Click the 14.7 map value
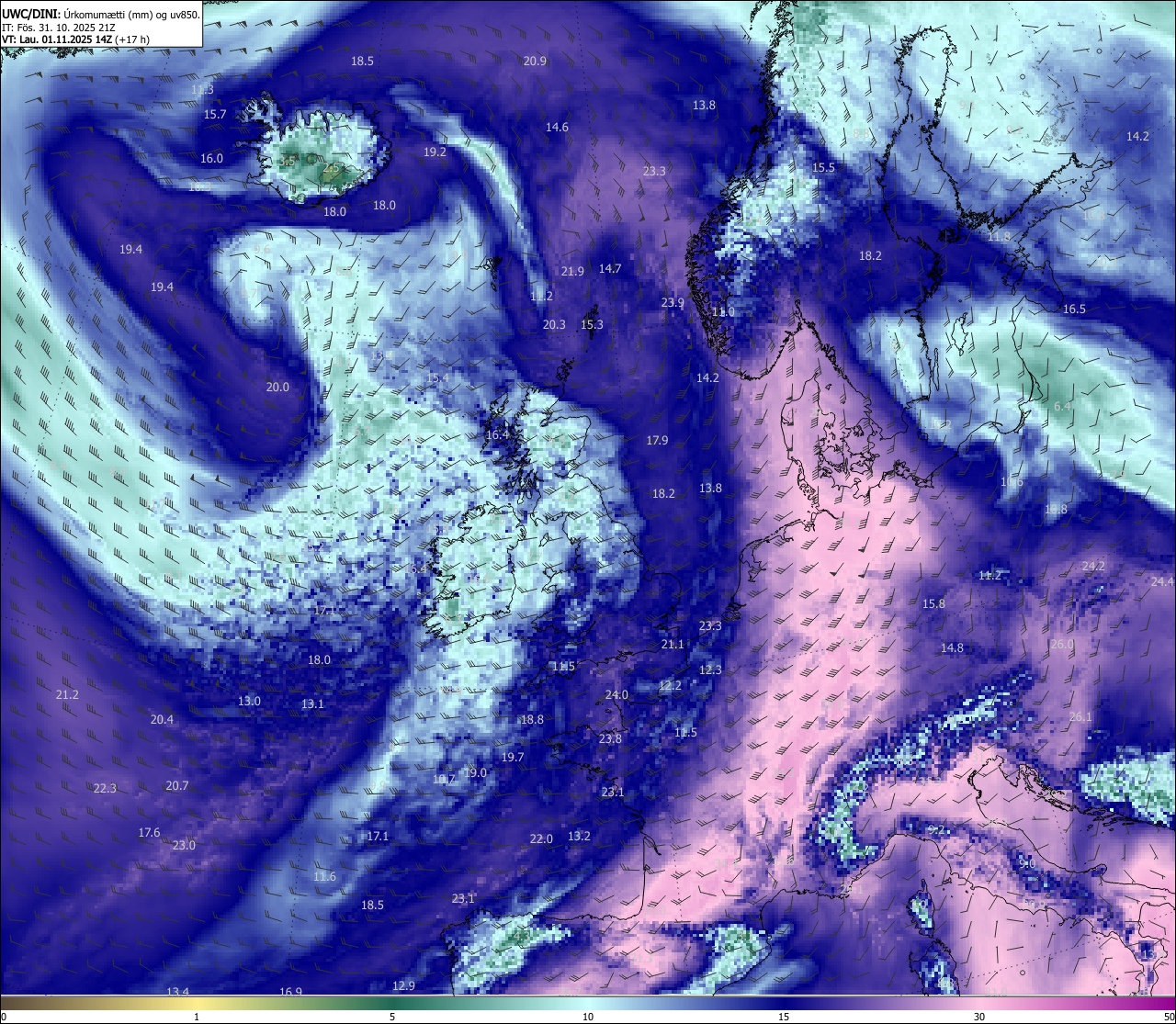 tap(610, 269)
